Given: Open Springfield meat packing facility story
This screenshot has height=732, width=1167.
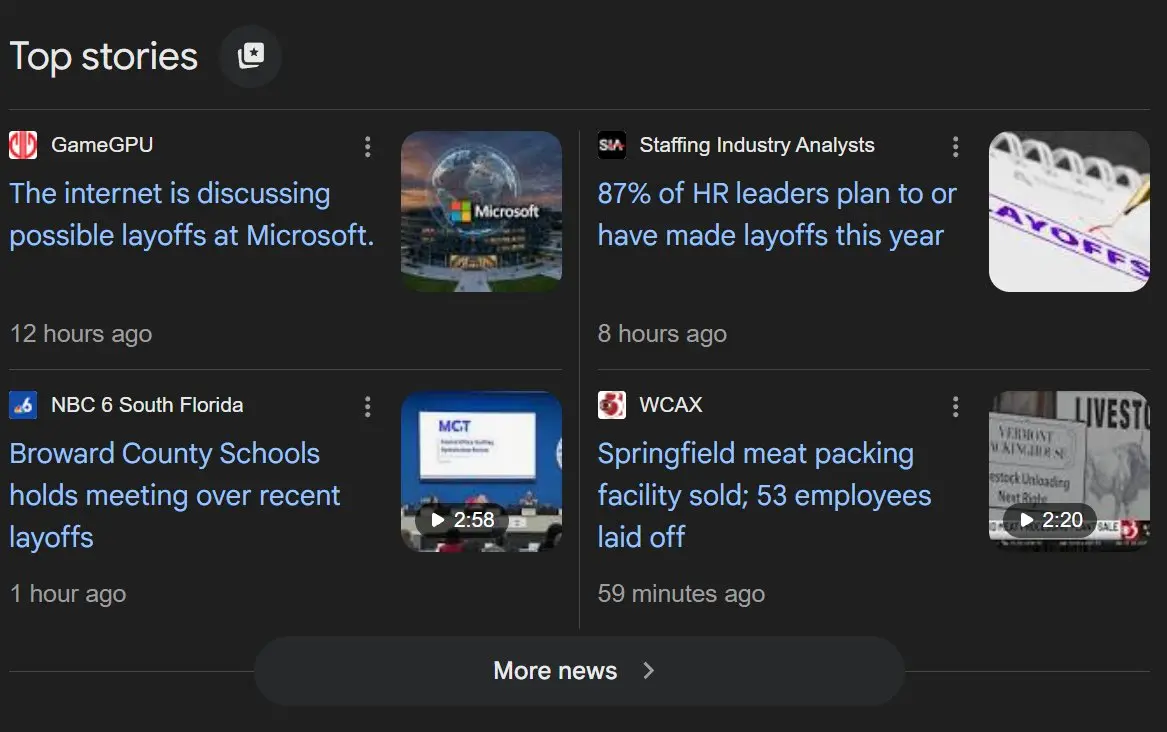Looking at the screenshot, I should 764,495.
